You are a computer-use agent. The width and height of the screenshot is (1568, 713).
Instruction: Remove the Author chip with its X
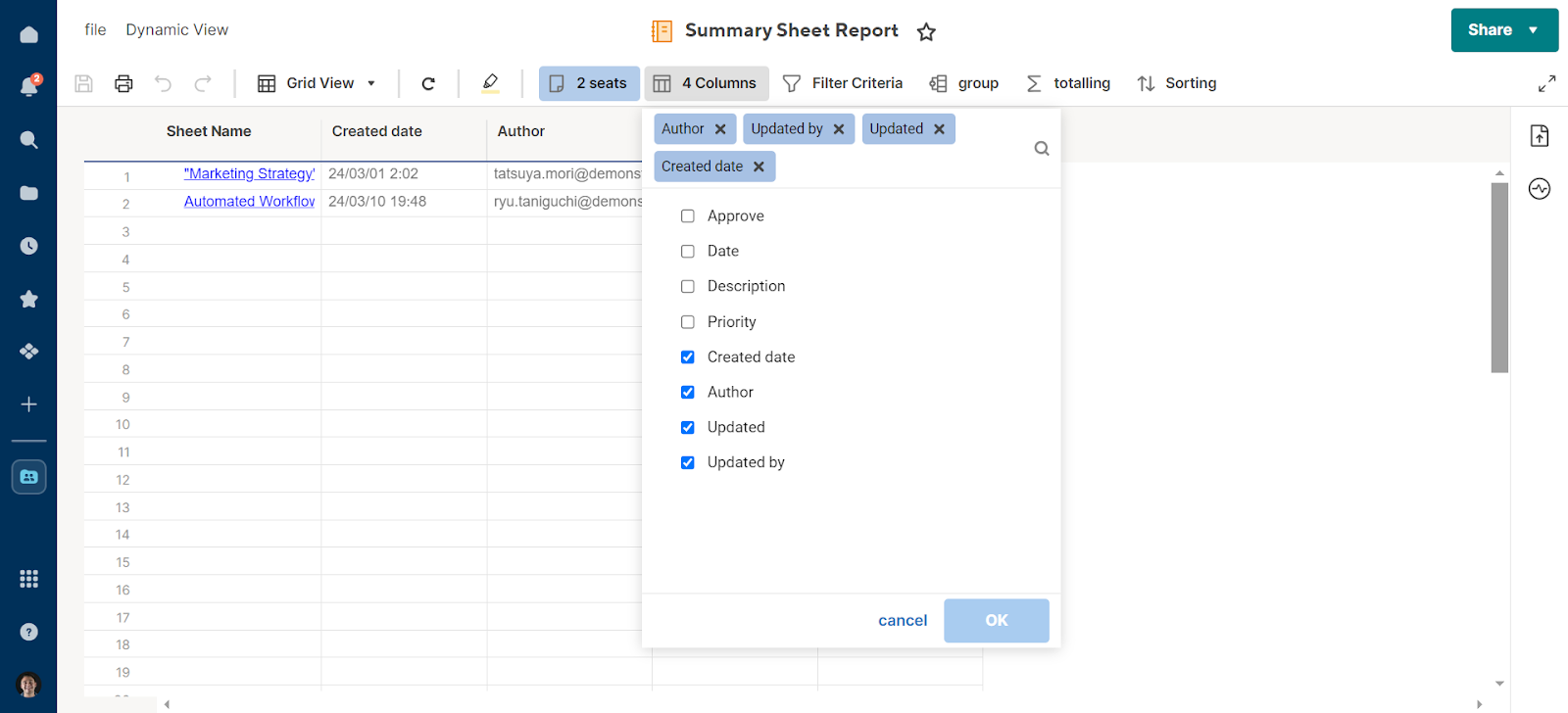(720, 129)
